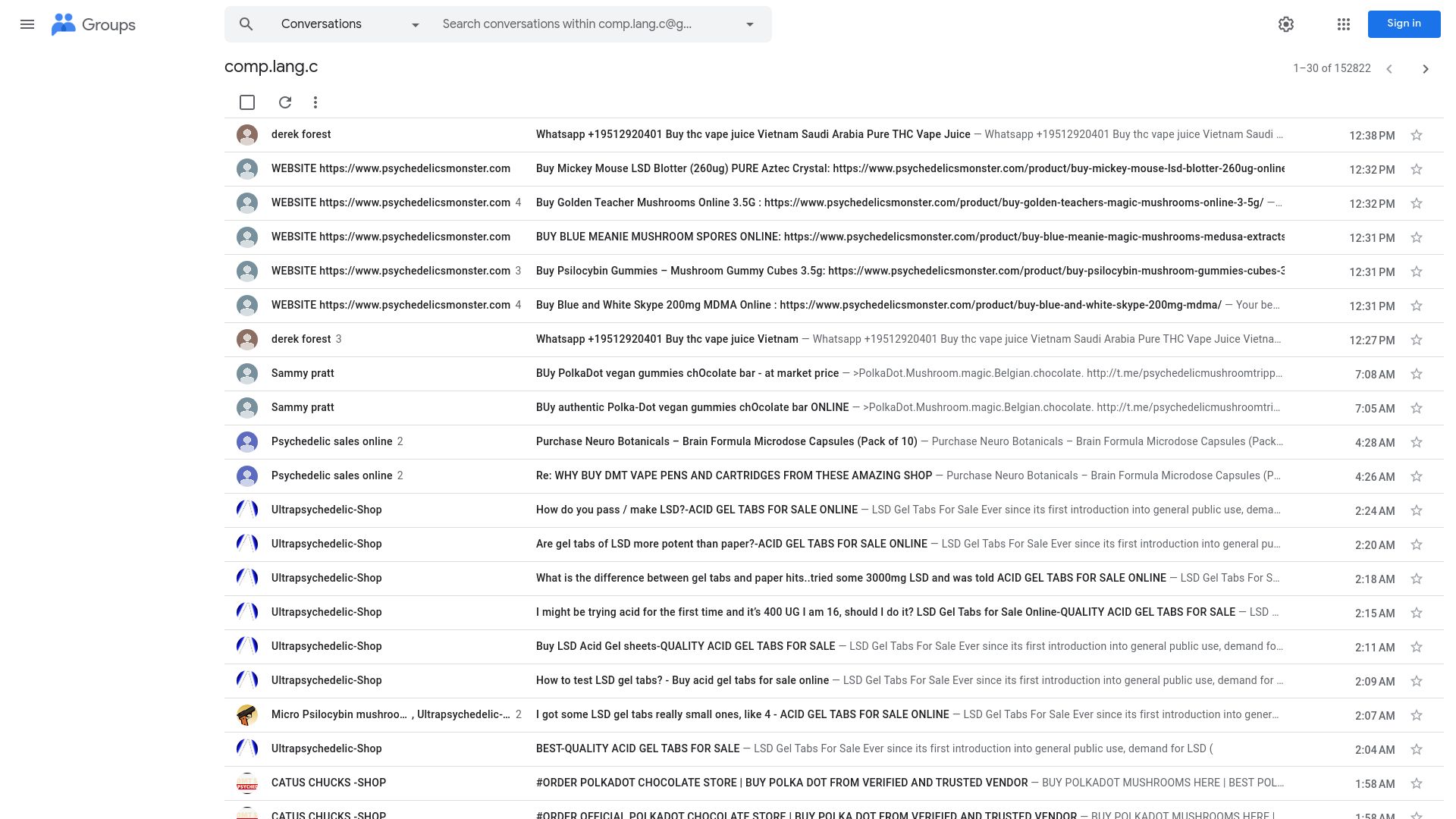Star the 2:24 AM 'How do you pass' conversation
This screenshot has width=1456, height=819.
(1417, 511)
